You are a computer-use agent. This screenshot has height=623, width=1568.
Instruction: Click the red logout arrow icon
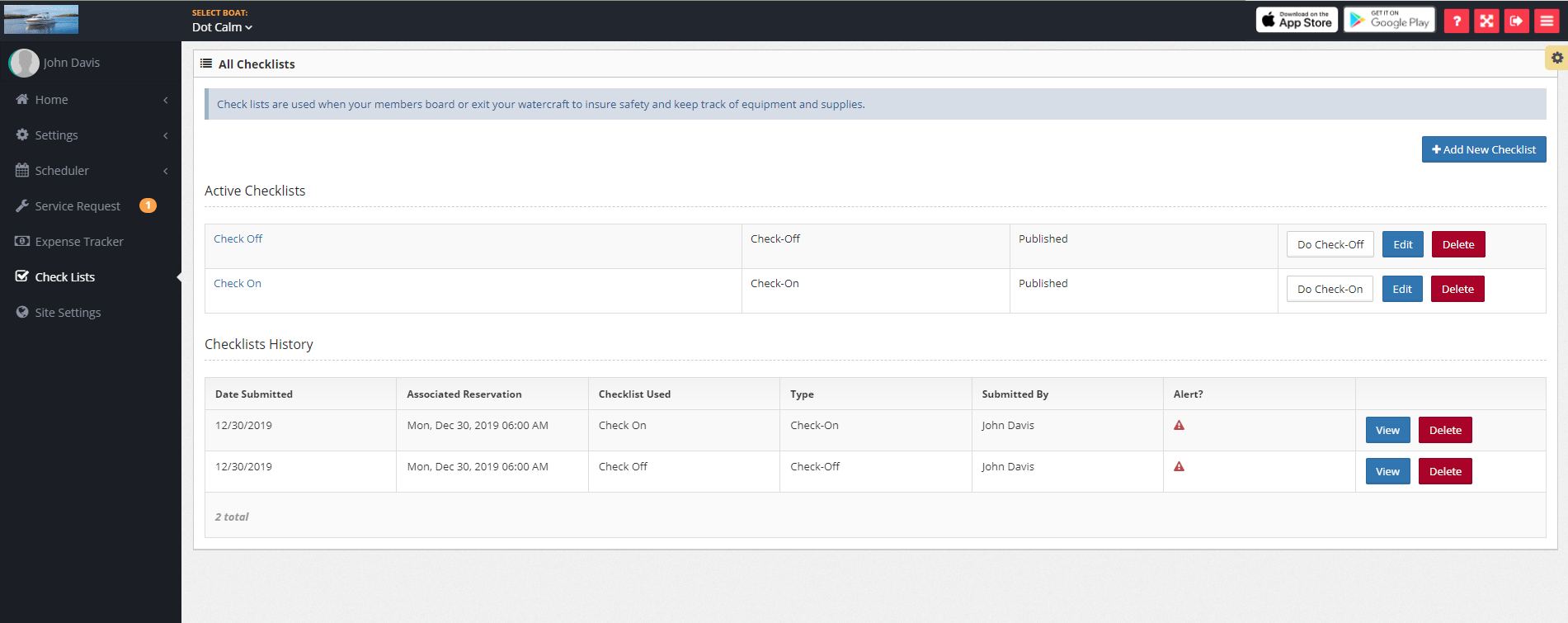click(1516, 21)
